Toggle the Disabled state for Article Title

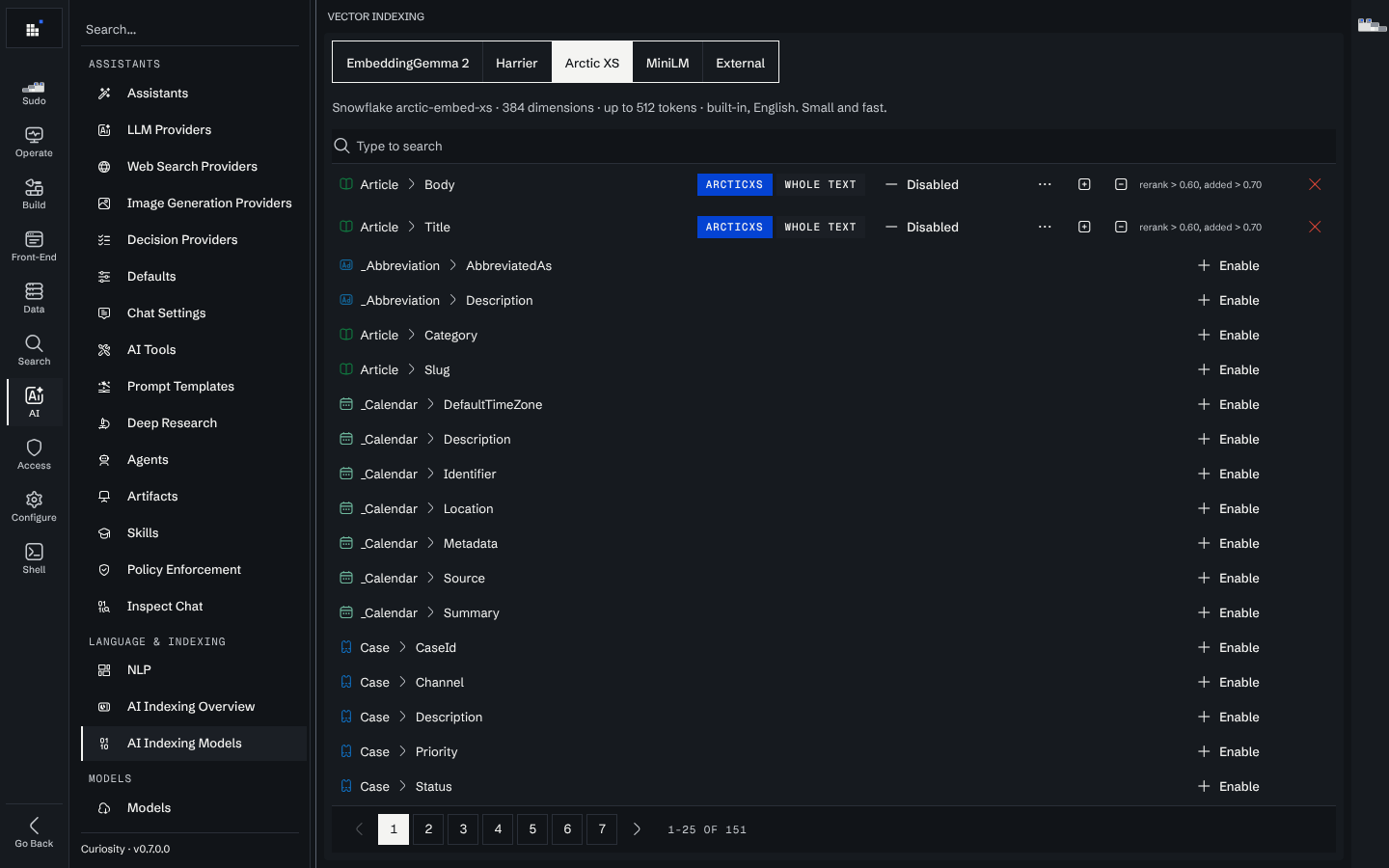(922, 227)
